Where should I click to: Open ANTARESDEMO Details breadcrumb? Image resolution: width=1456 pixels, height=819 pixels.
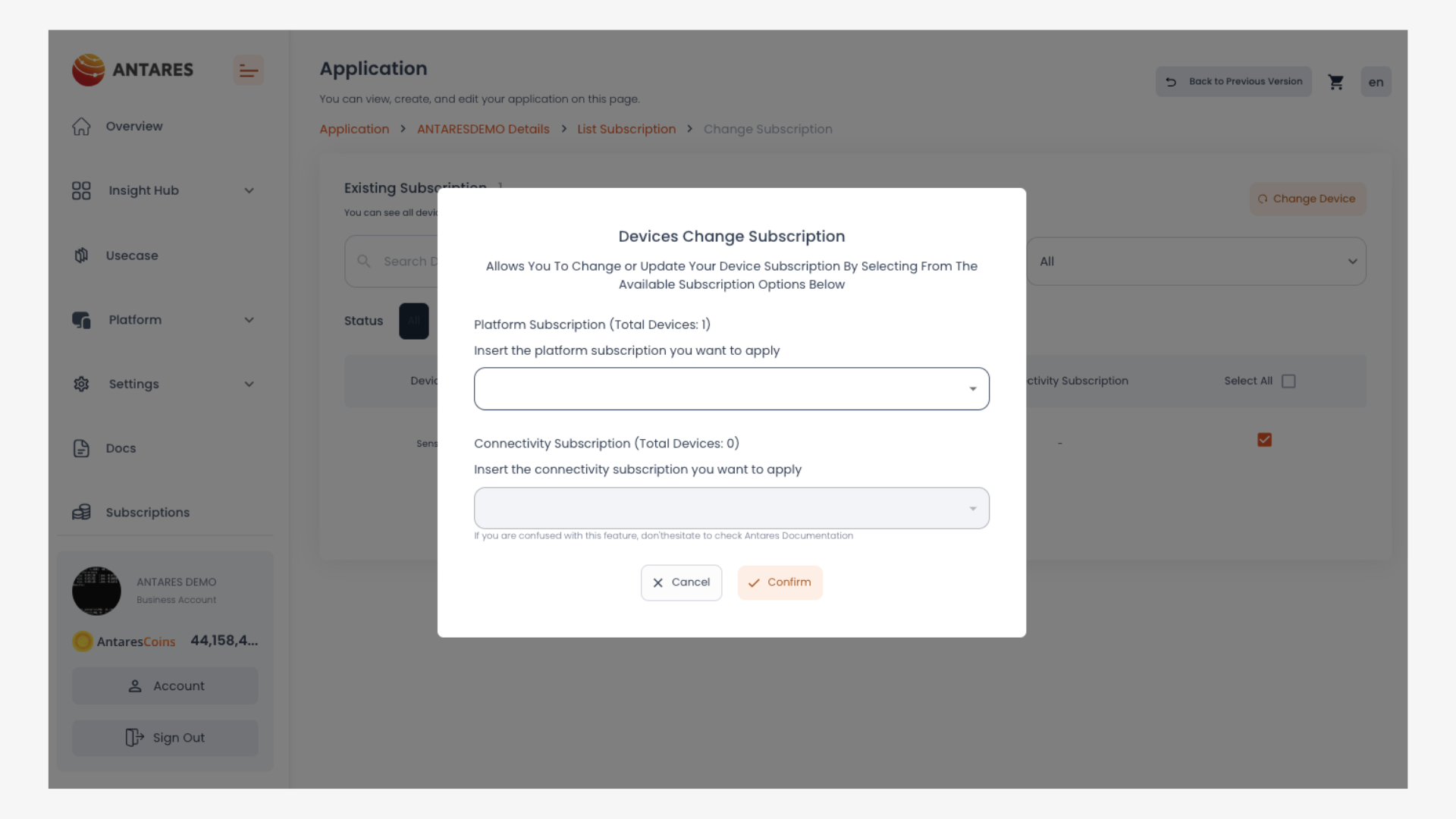(x=483, y=129)
